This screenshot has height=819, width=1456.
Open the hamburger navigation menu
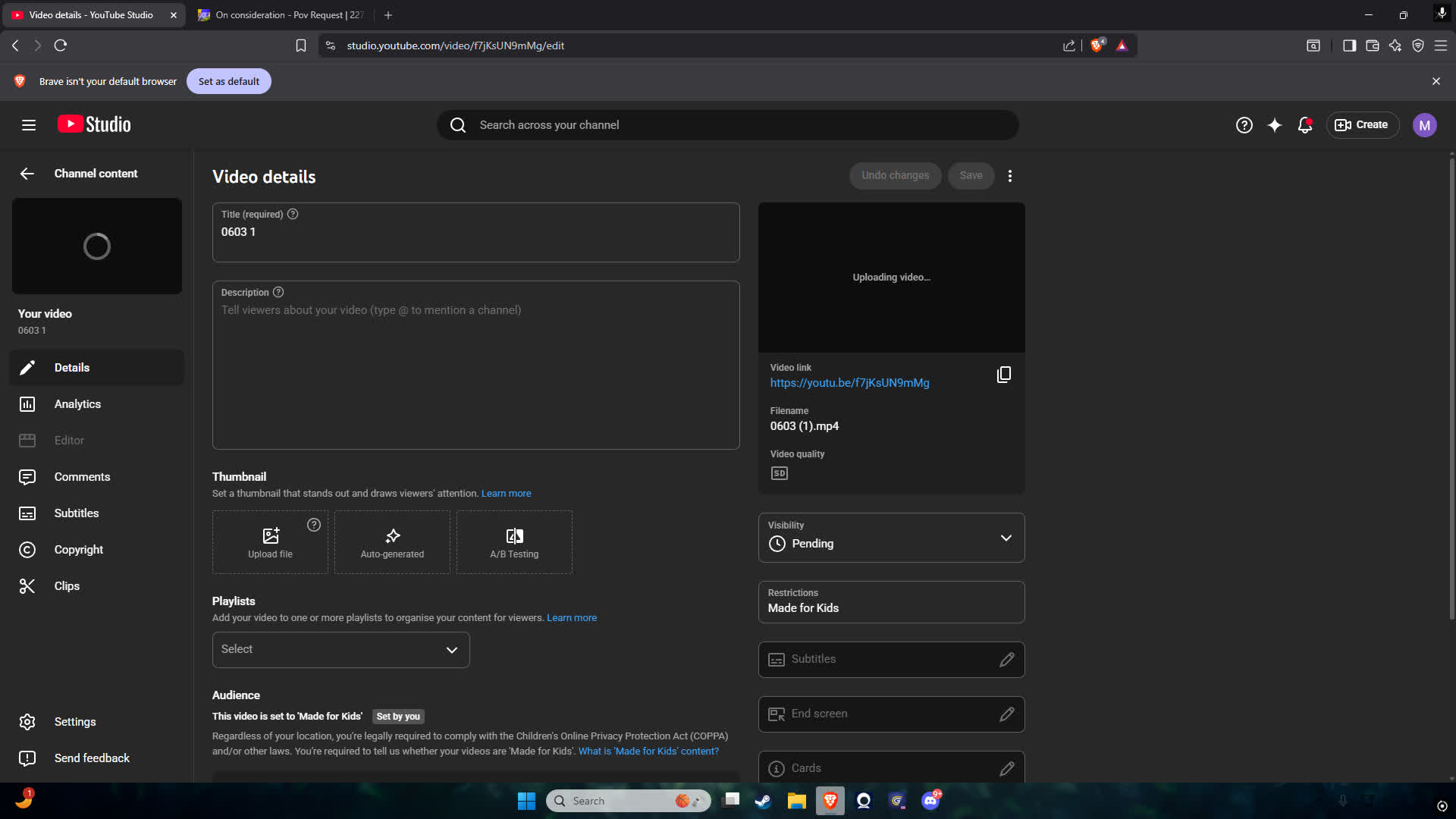[29, 125]
